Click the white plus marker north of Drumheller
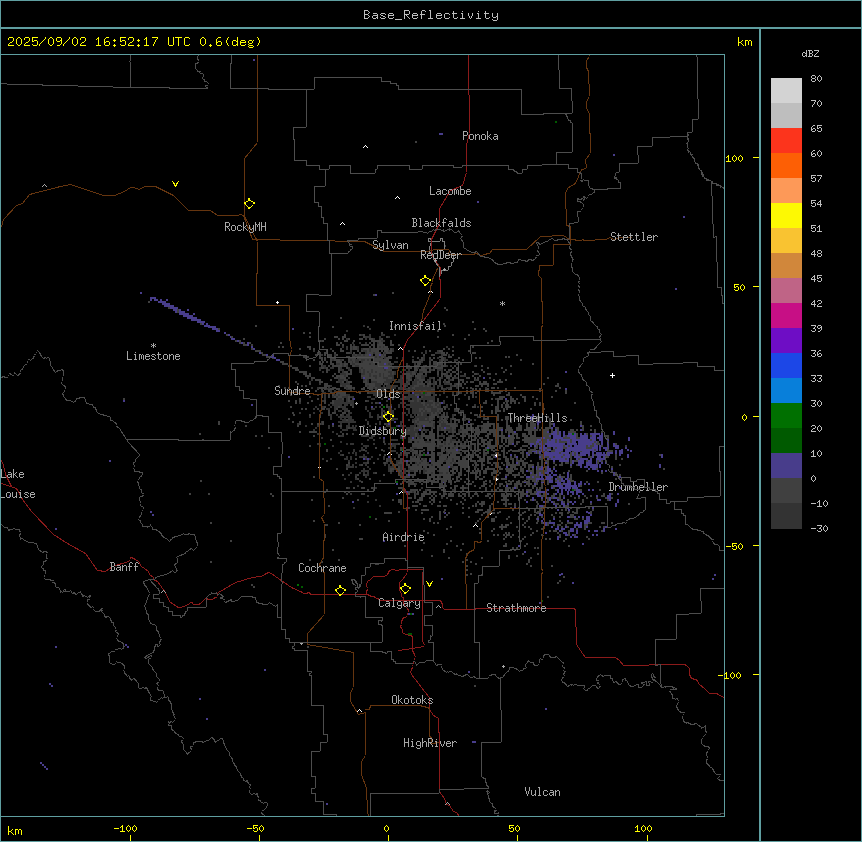The image size is (862, 842). click(x=612, y=375)
